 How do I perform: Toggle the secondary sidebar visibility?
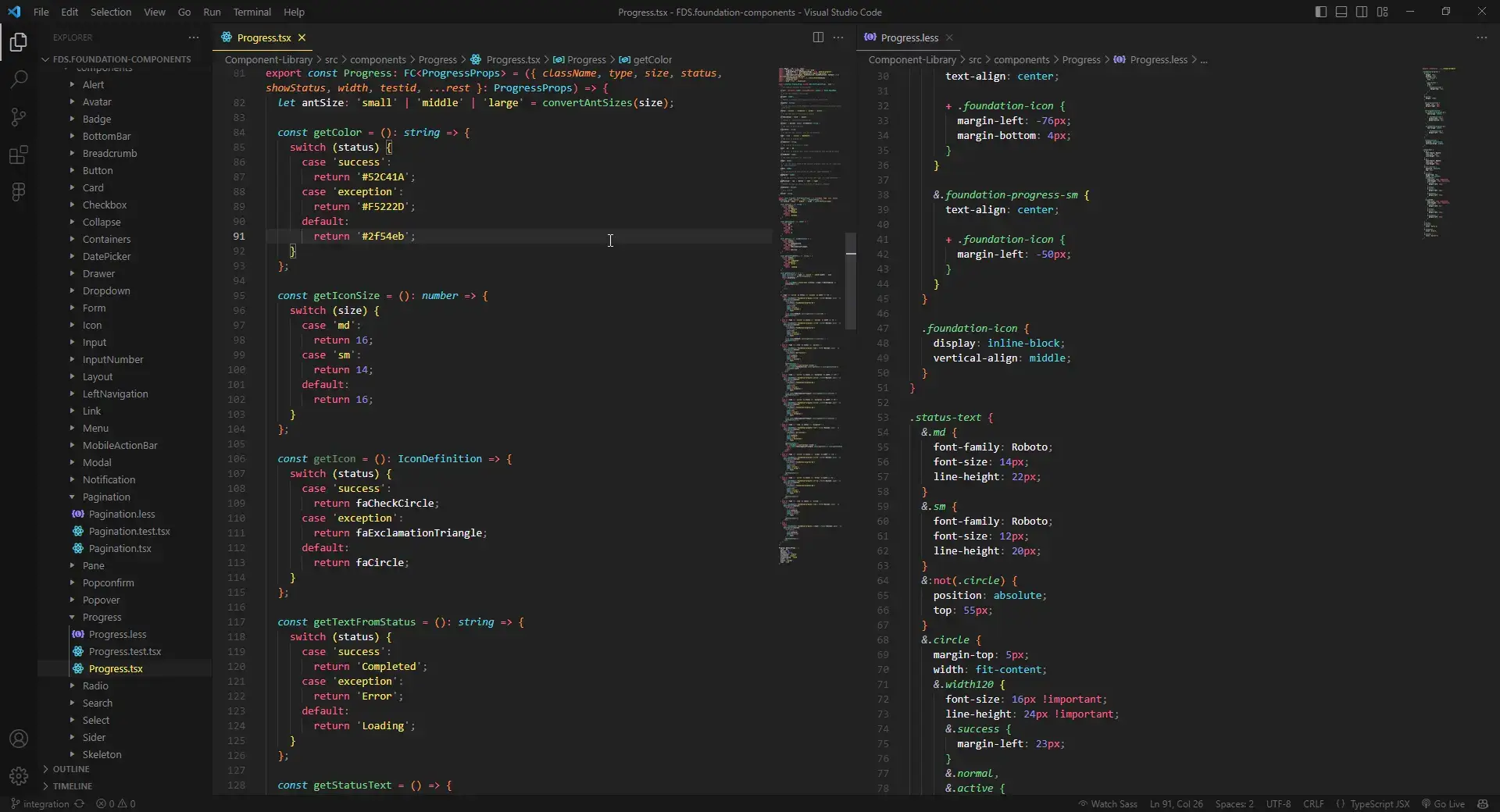[x=1362, y=12]
